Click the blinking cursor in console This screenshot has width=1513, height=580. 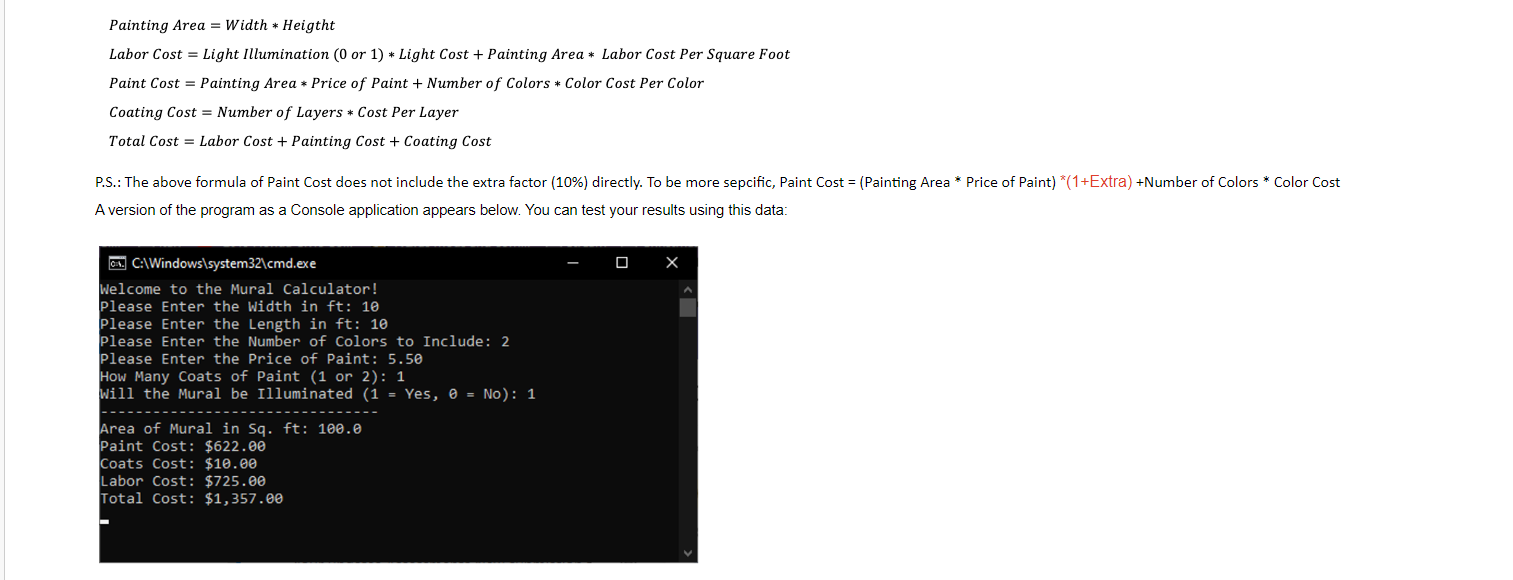coord(104,521)
